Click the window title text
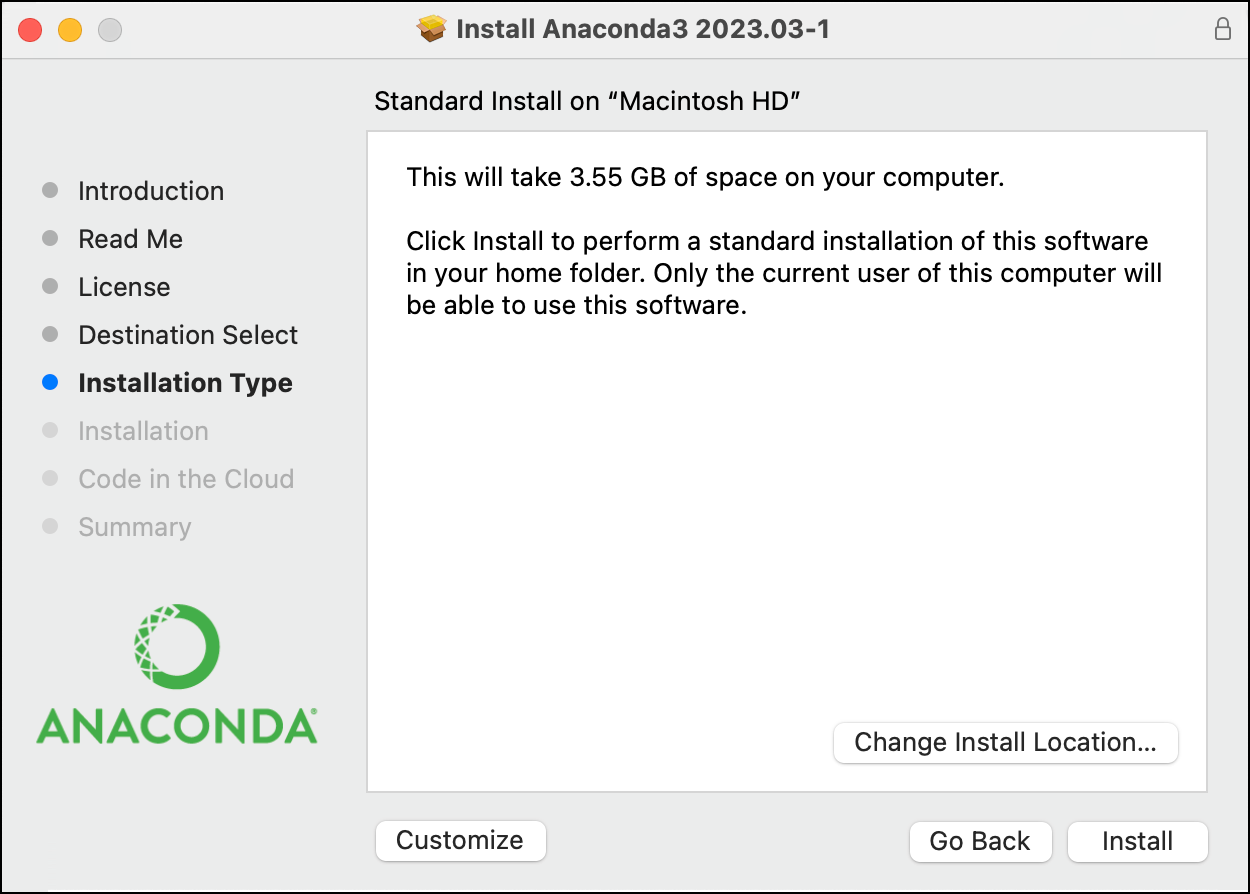The height and width of the screenshot is (894, 1250). pos(643,30)
